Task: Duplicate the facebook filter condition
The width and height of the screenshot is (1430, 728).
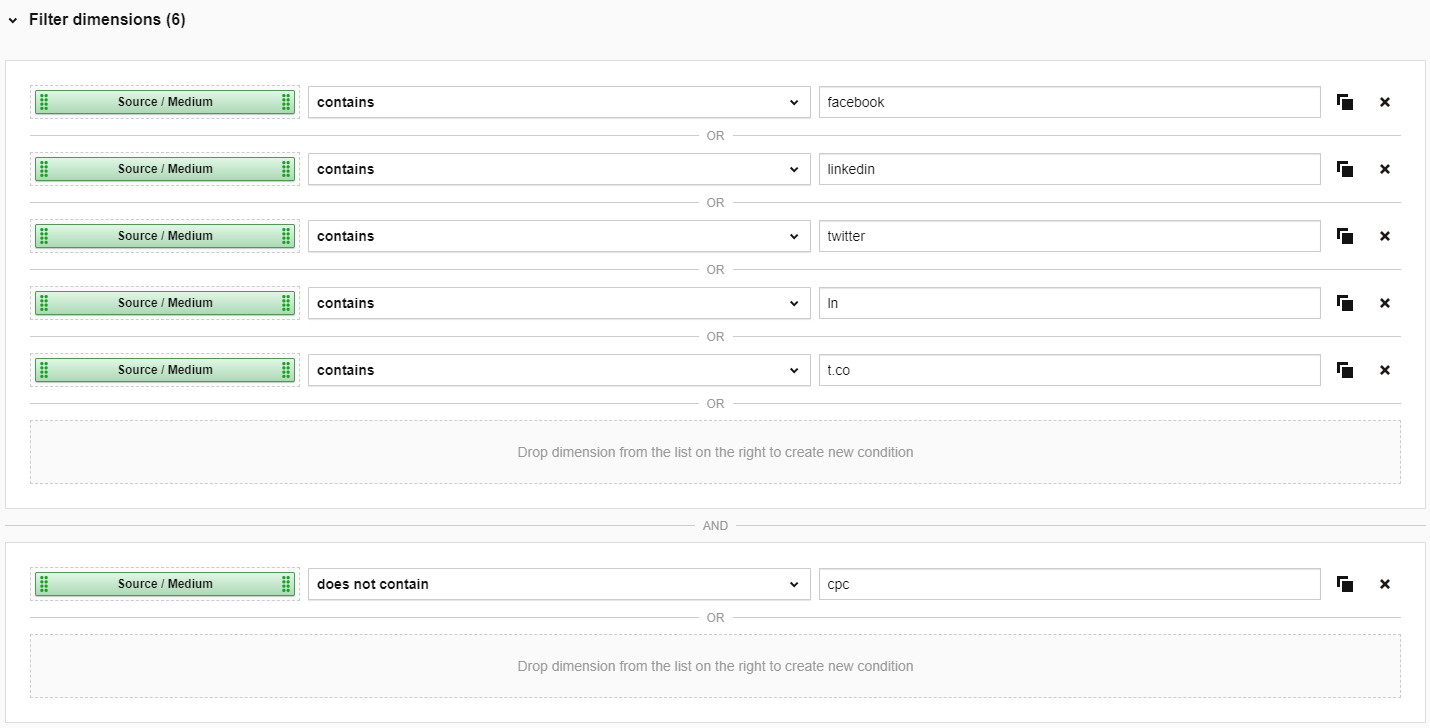Action: pyautogui.click(x=1345, y=102)
